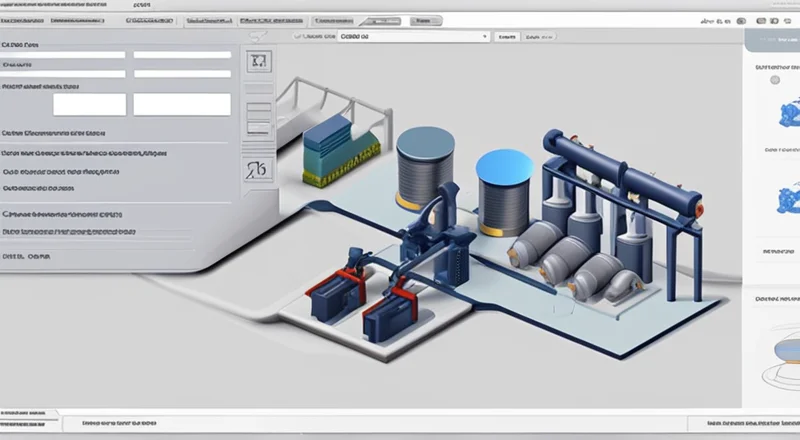Click the lower boxed icon in the vertical tool strip
The width and height of the screenshot is (800, 440).
pyautogui.click(x=258, y=168)
